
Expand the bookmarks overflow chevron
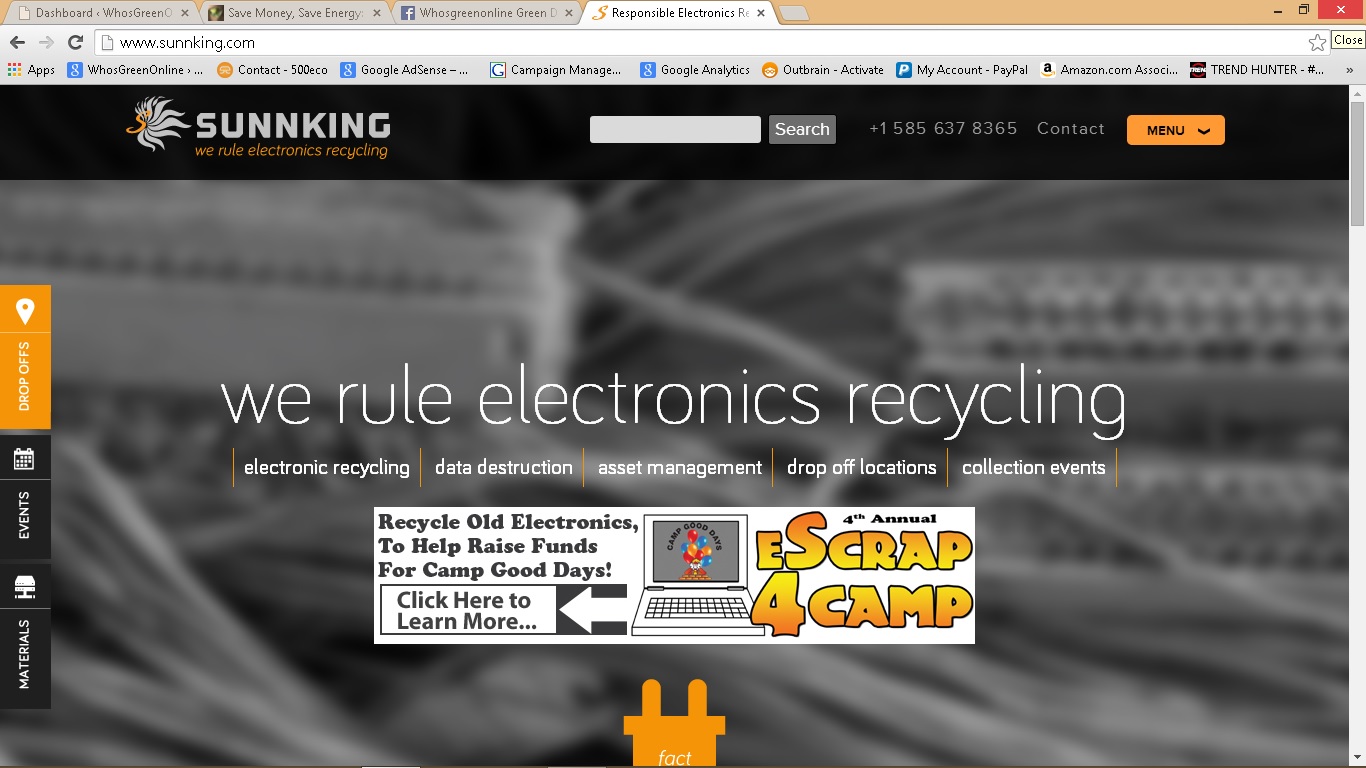[x=1349, y=70]
